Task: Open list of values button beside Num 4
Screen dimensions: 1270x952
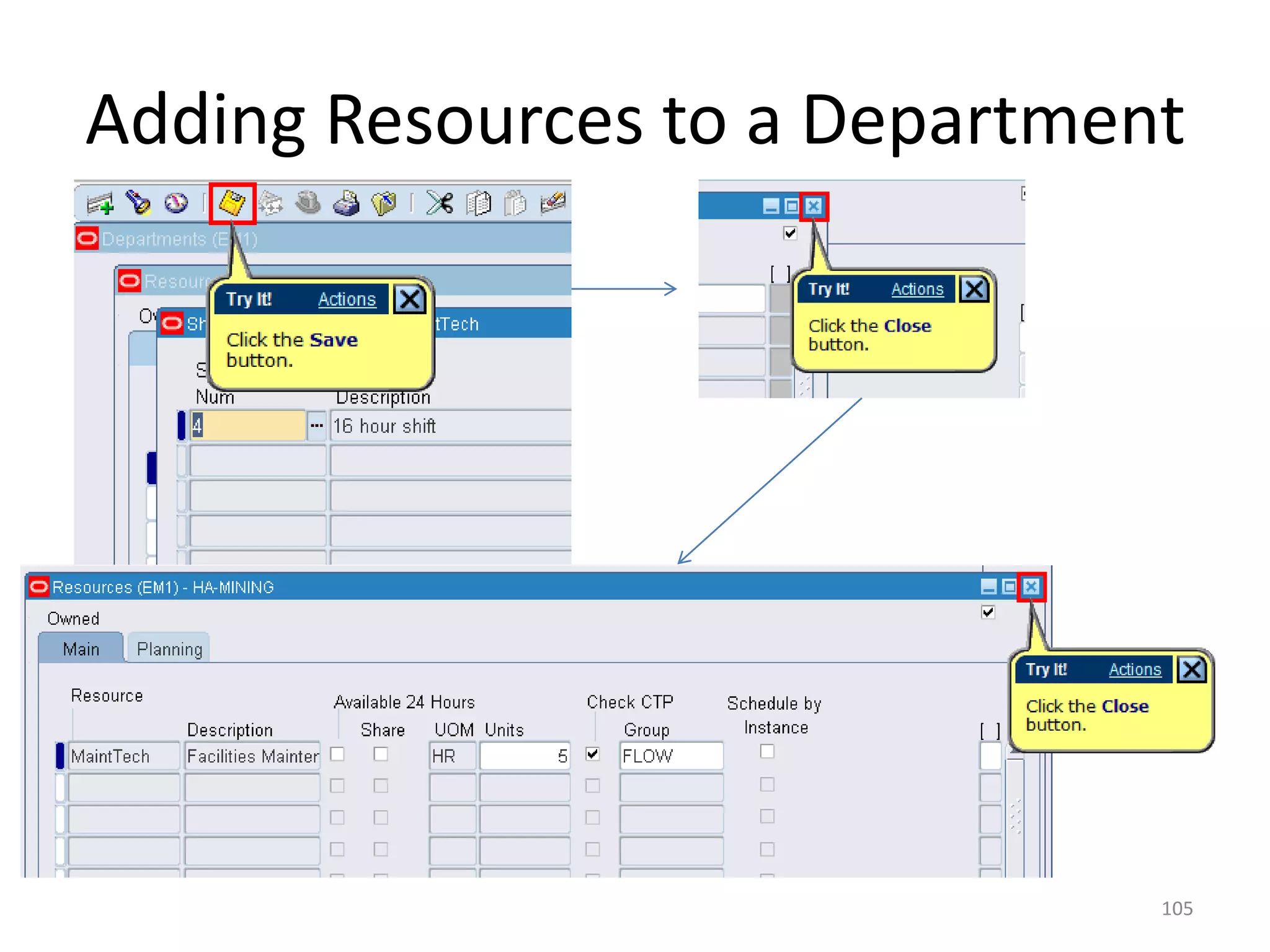Action: point(316,425)
